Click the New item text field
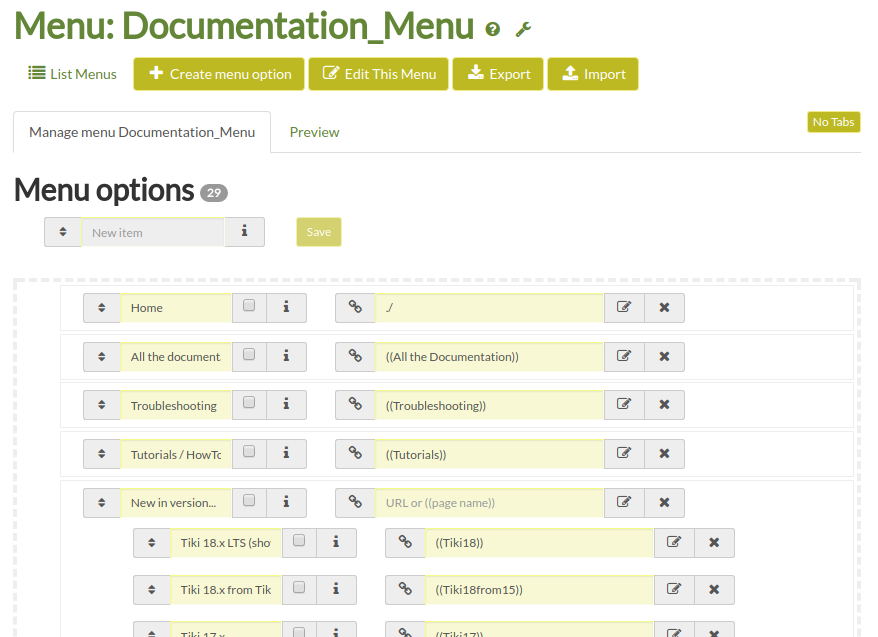Viewport: 878px width, 637px height. click(152, 232)
